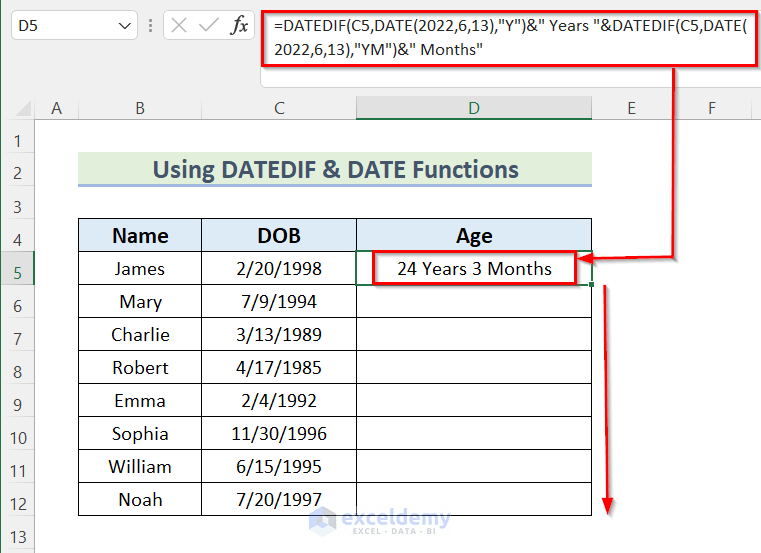The width and height of the screenshot is (761, 553).
Task: Select the empty Age cell for Noah
Action: [x=474, y=500]
